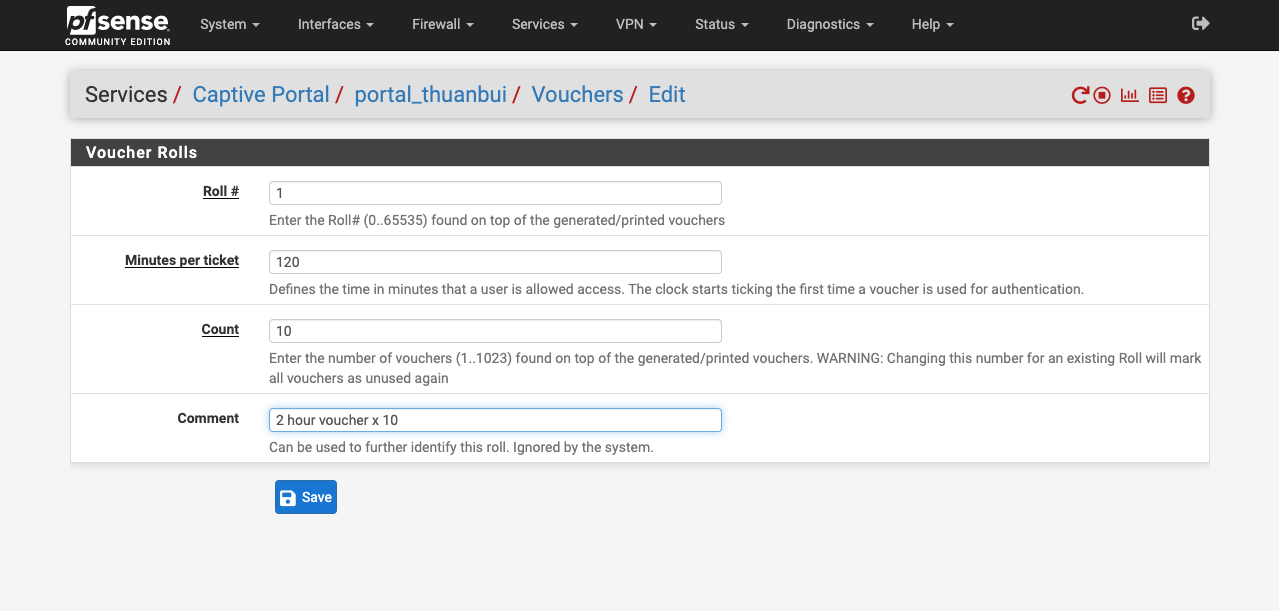Screen dimensions: 1279x611
Task: Click the Comment text field
Action: [495, 420]
